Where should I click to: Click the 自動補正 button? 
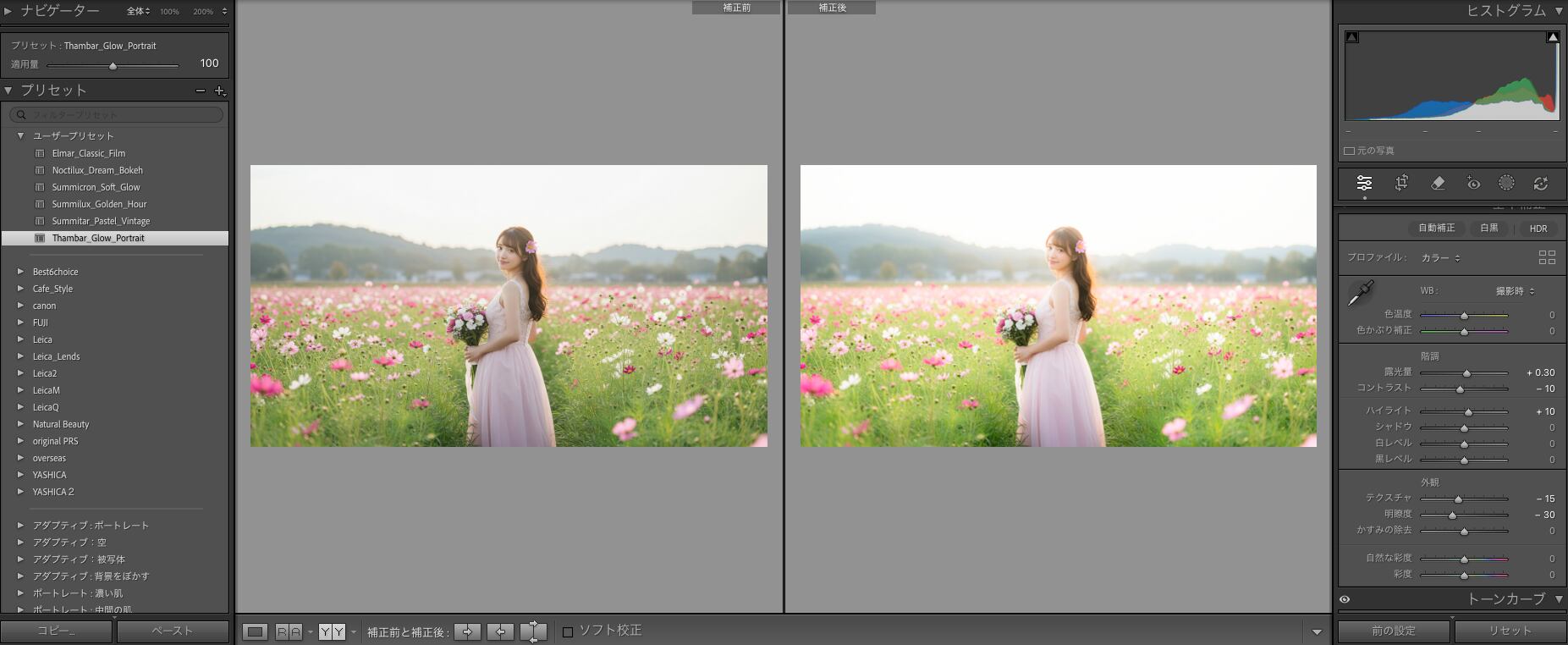pyautogui.click(x=1437, y=229)
